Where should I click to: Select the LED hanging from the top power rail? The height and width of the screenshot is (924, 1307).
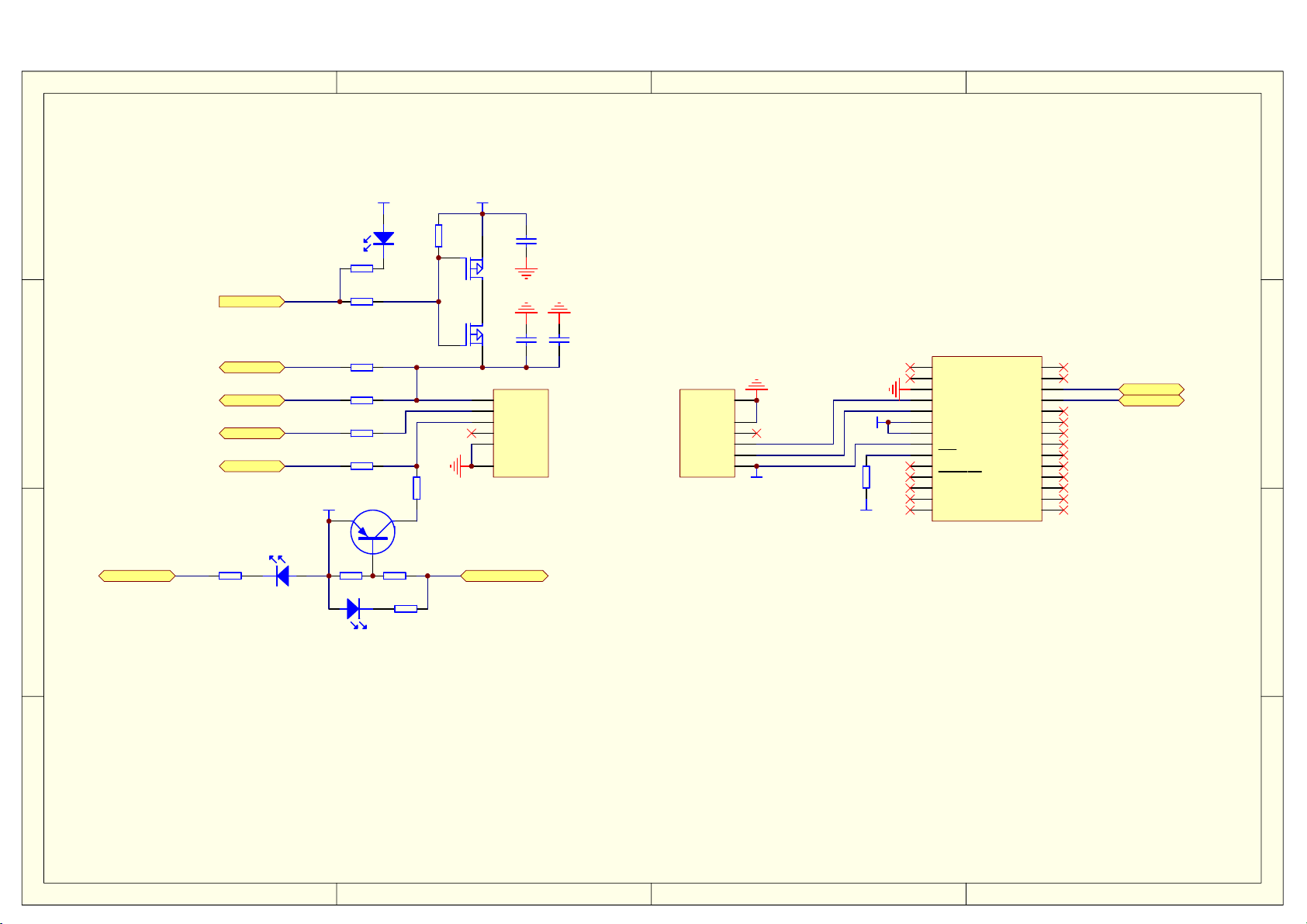381,240
